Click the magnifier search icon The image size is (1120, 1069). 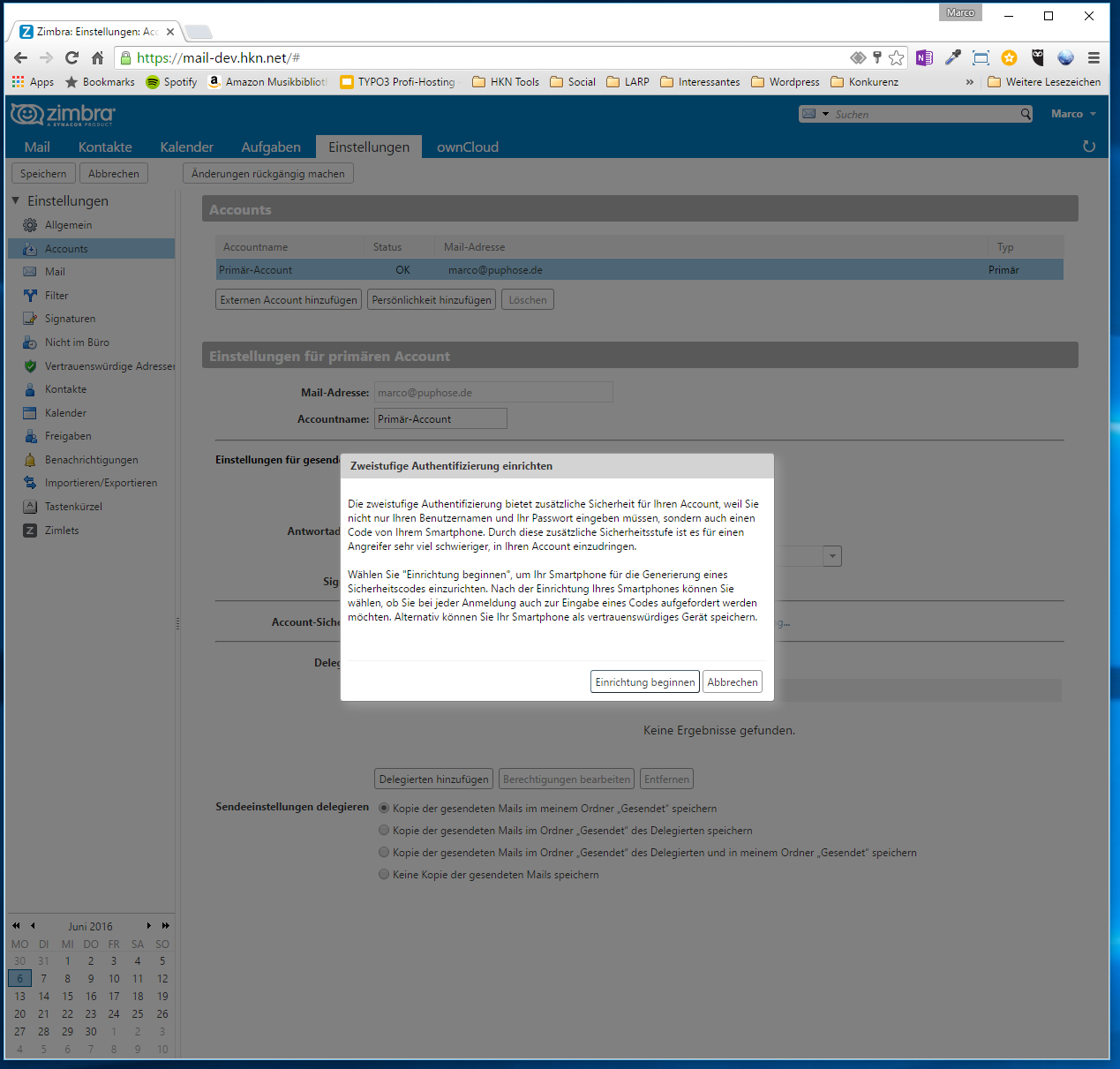point(1026,114)
